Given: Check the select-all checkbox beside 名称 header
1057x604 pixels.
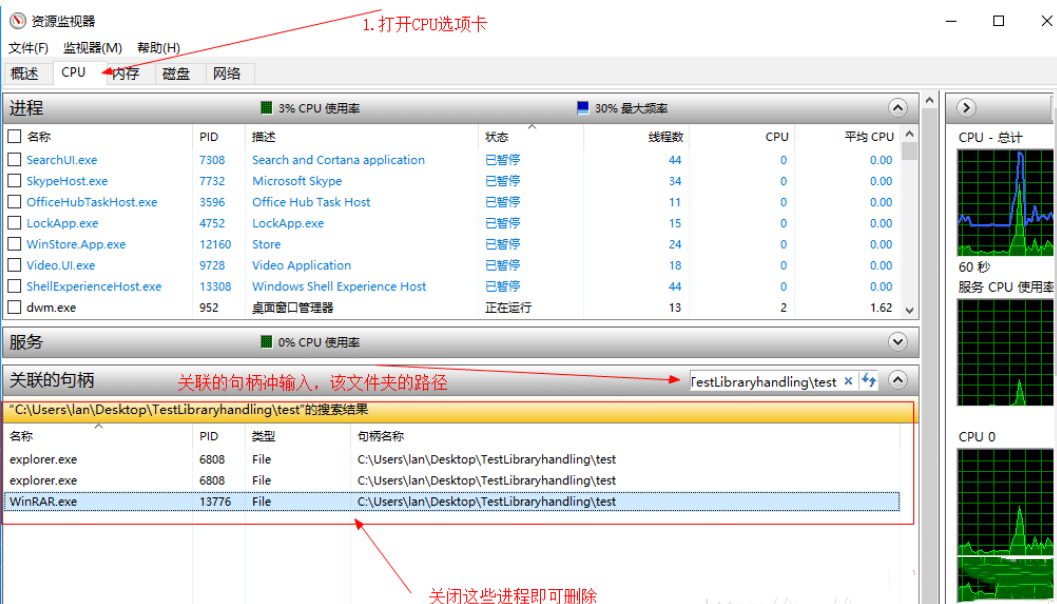Looking at the screenshot, I should [13, 136].
